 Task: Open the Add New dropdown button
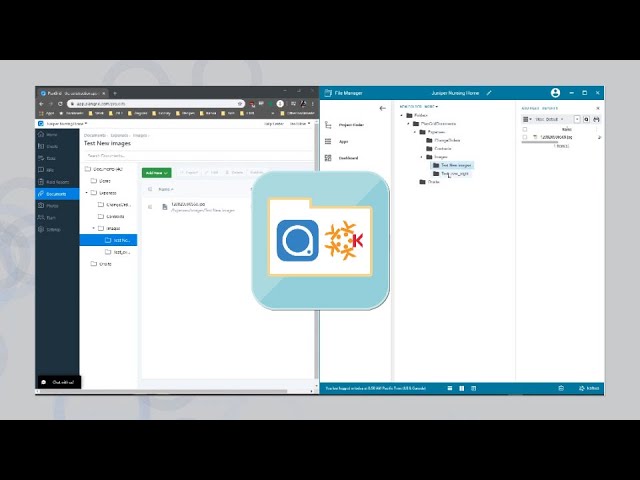(x=156, y=173)
